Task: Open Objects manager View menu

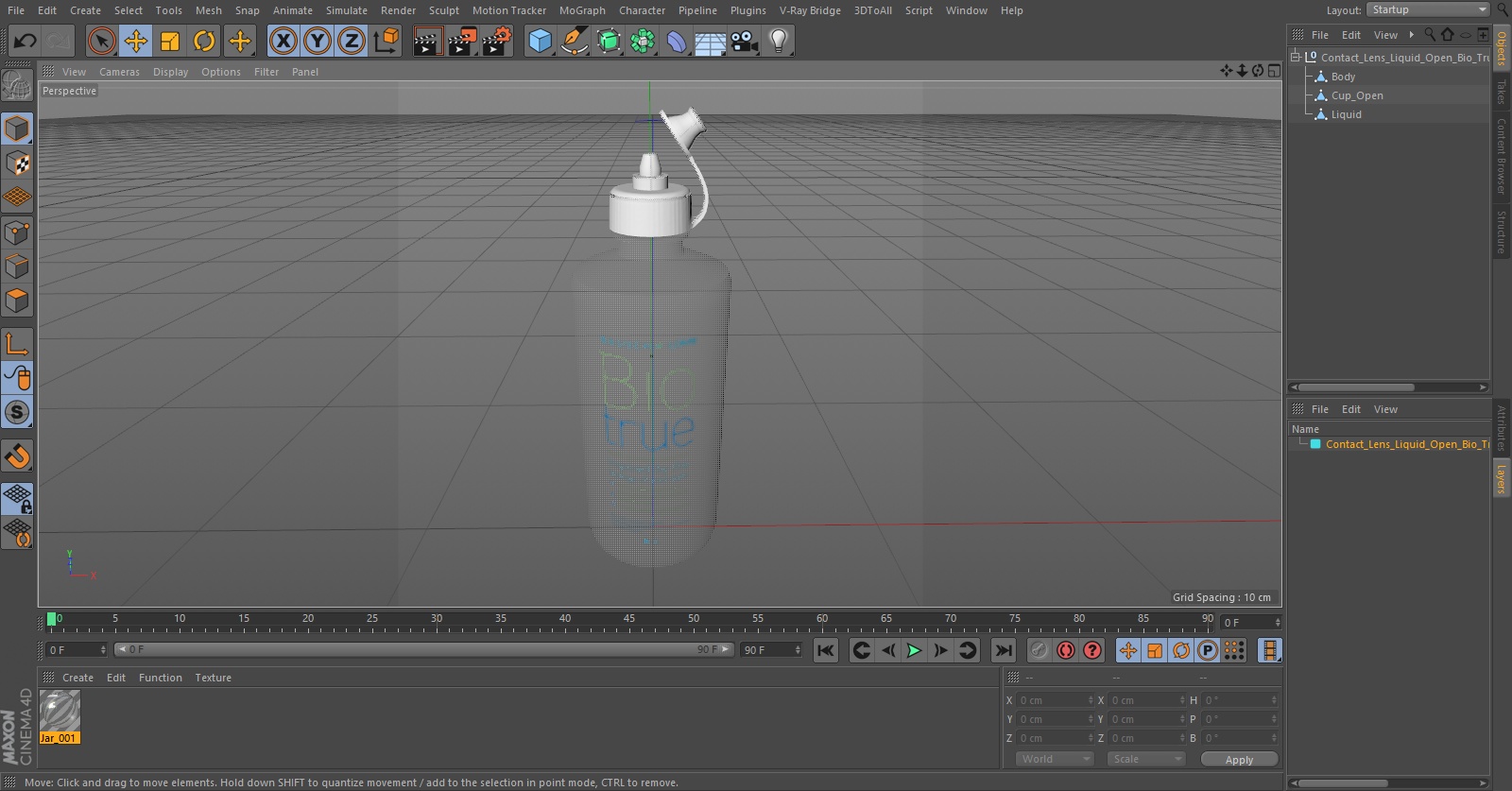Action: tap(1385, 35)
